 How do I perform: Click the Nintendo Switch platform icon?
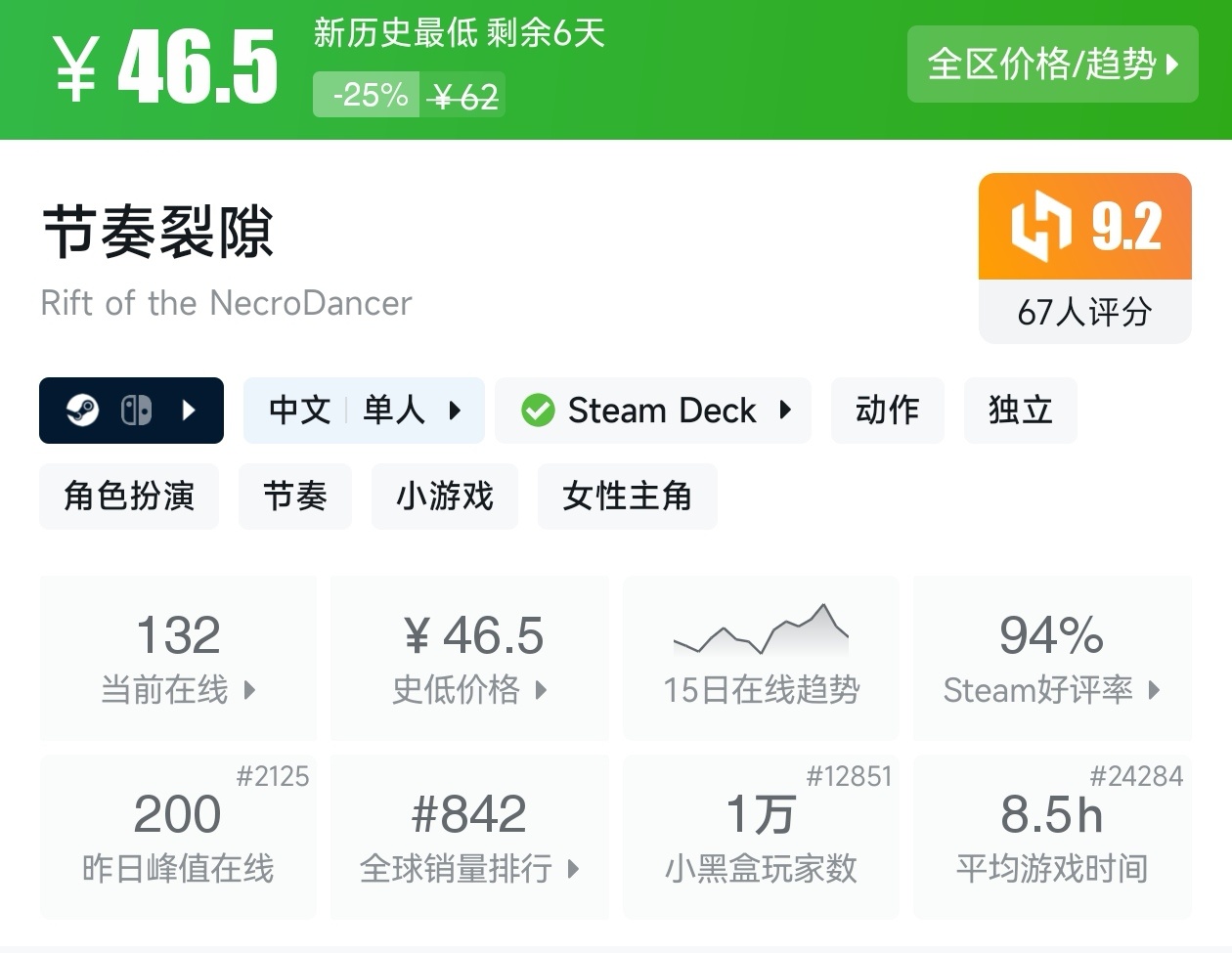coord(136,411)
